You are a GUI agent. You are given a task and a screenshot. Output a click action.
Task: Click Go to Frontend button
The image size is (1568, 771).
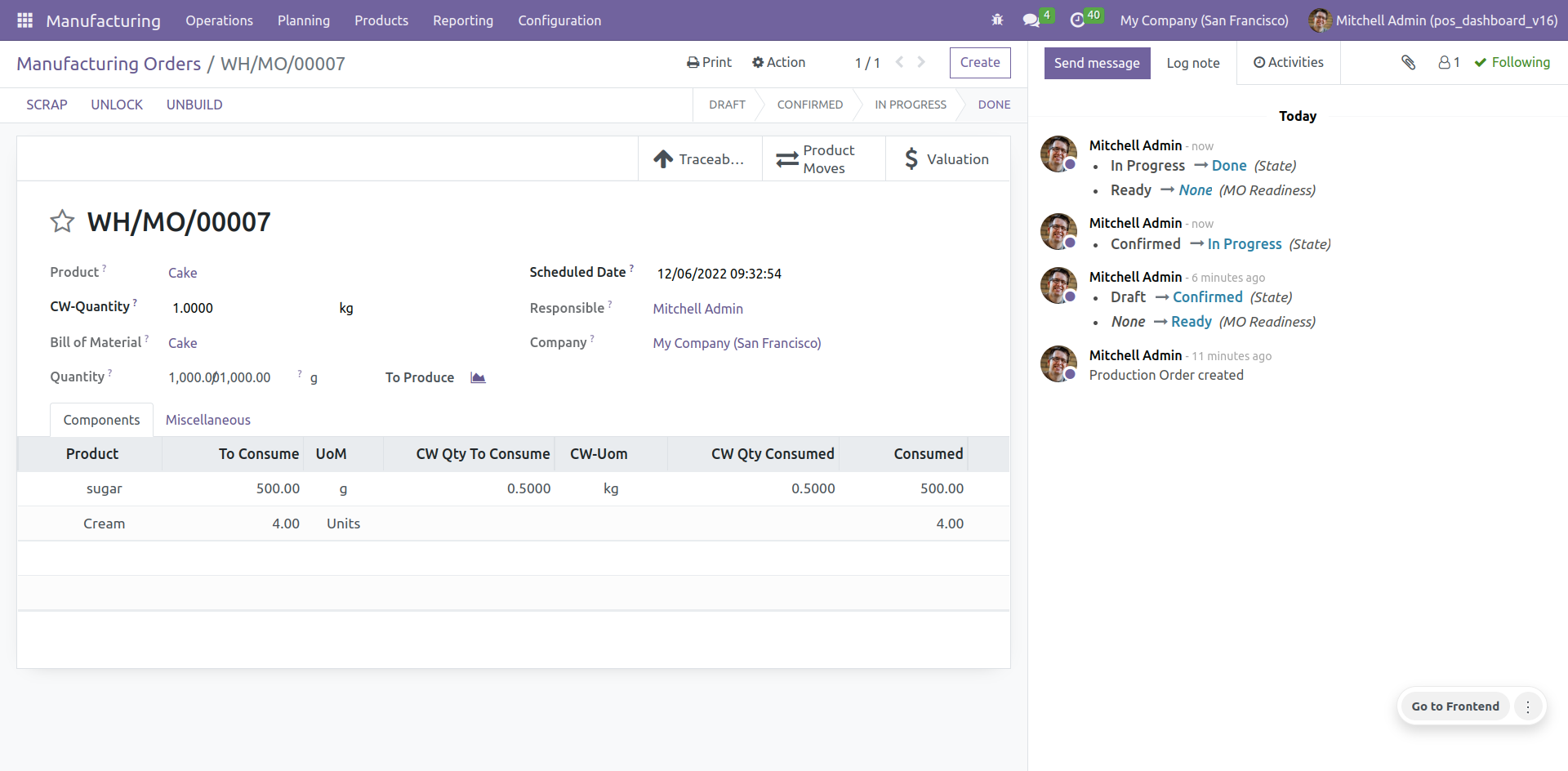pos(1455,706)
